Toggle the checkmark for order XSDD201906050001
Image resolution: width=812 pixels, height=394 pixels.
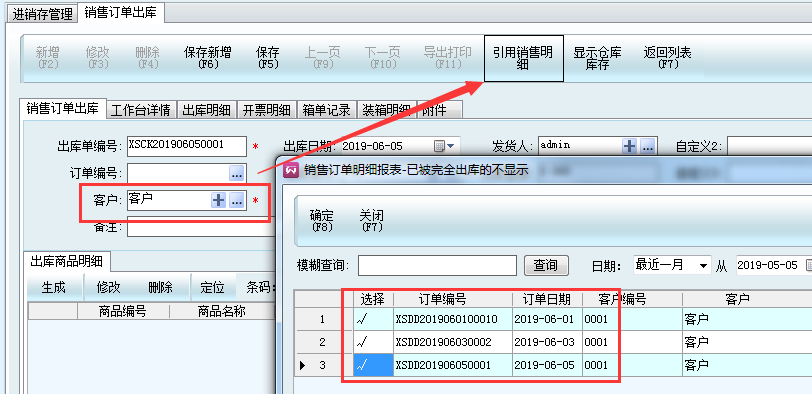tap(373, 365)
